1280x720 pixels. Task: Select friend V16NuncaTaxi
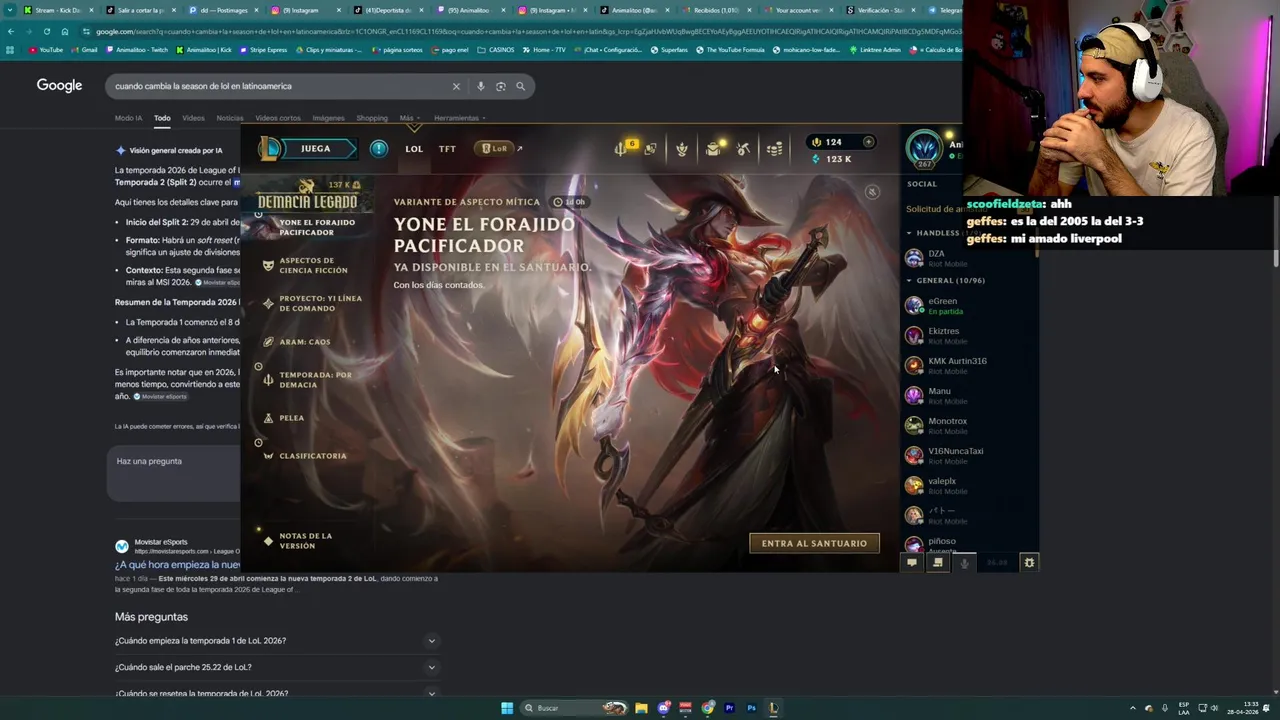[970, 456]
